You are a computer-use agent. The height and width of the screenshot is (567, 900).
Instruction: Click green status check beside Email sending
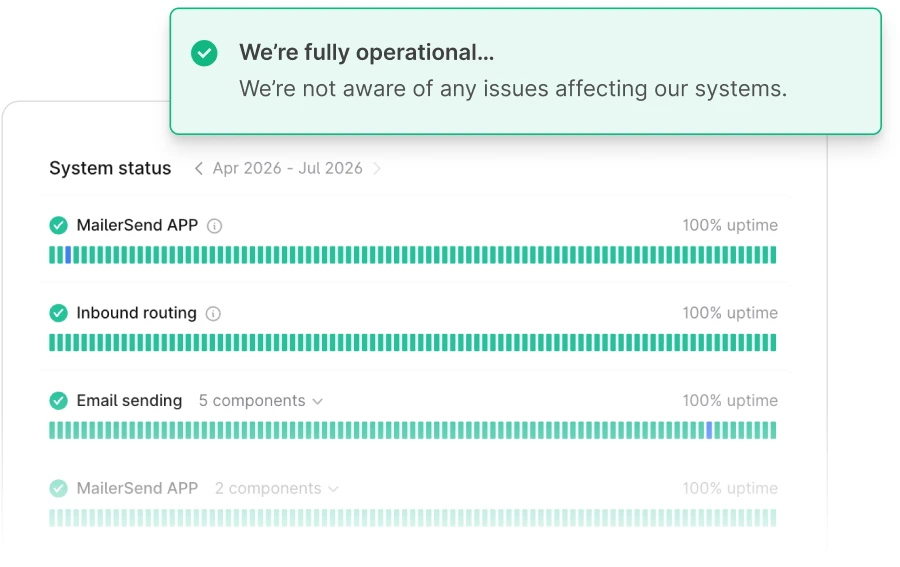coord(58,401)
